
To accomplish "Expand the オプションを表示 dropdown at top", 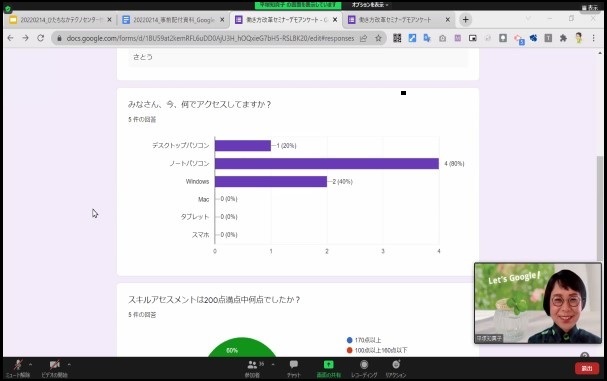I will [370, 5].
